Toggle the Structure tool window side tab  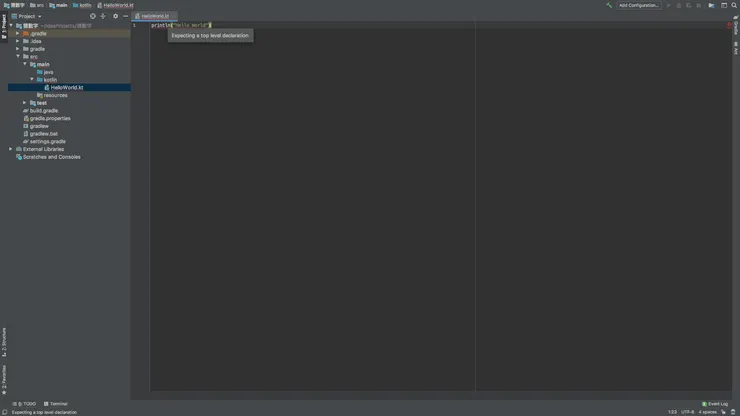point(4,343)
